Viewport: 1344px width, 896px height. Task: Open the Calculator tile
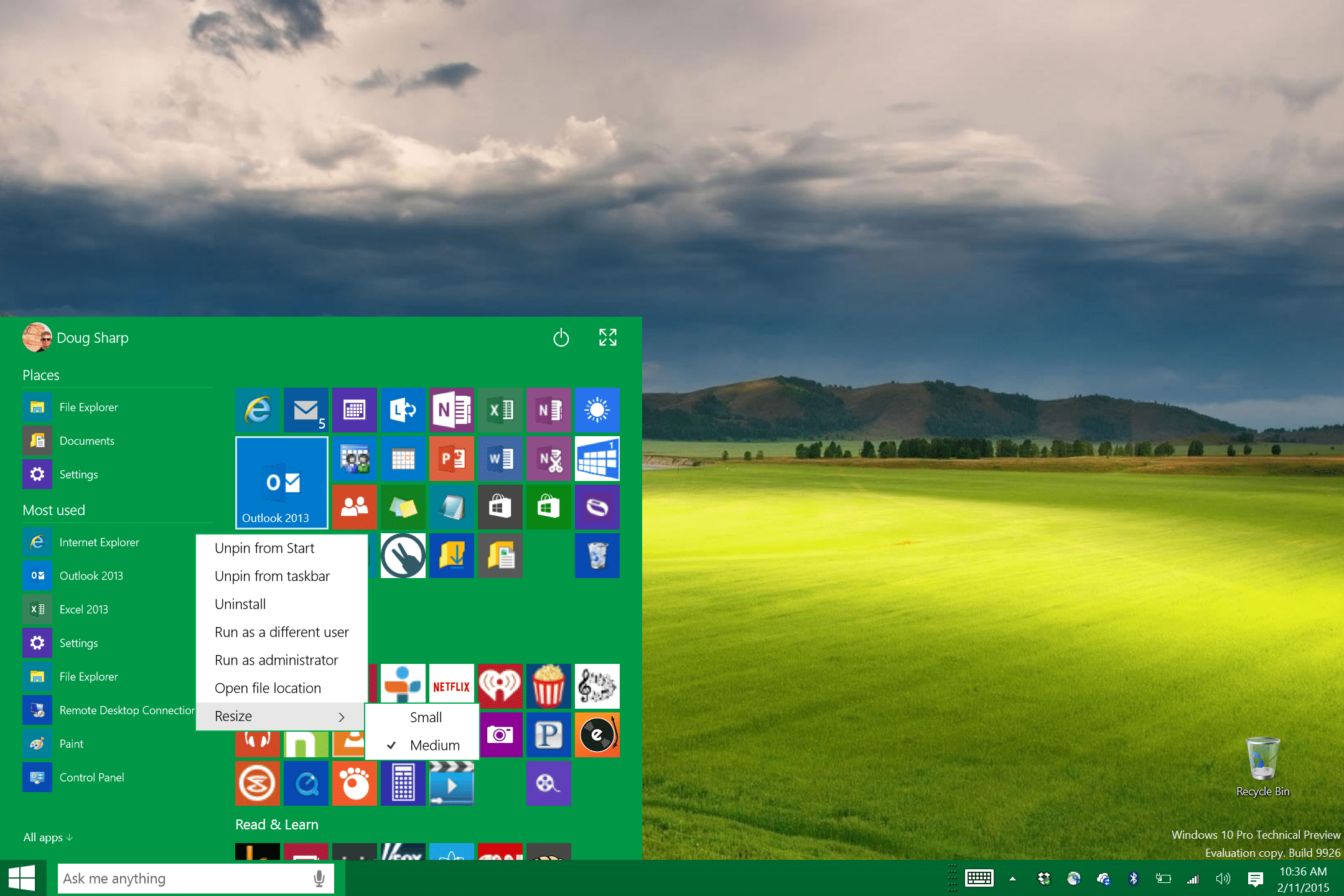[x=403, y=783]
